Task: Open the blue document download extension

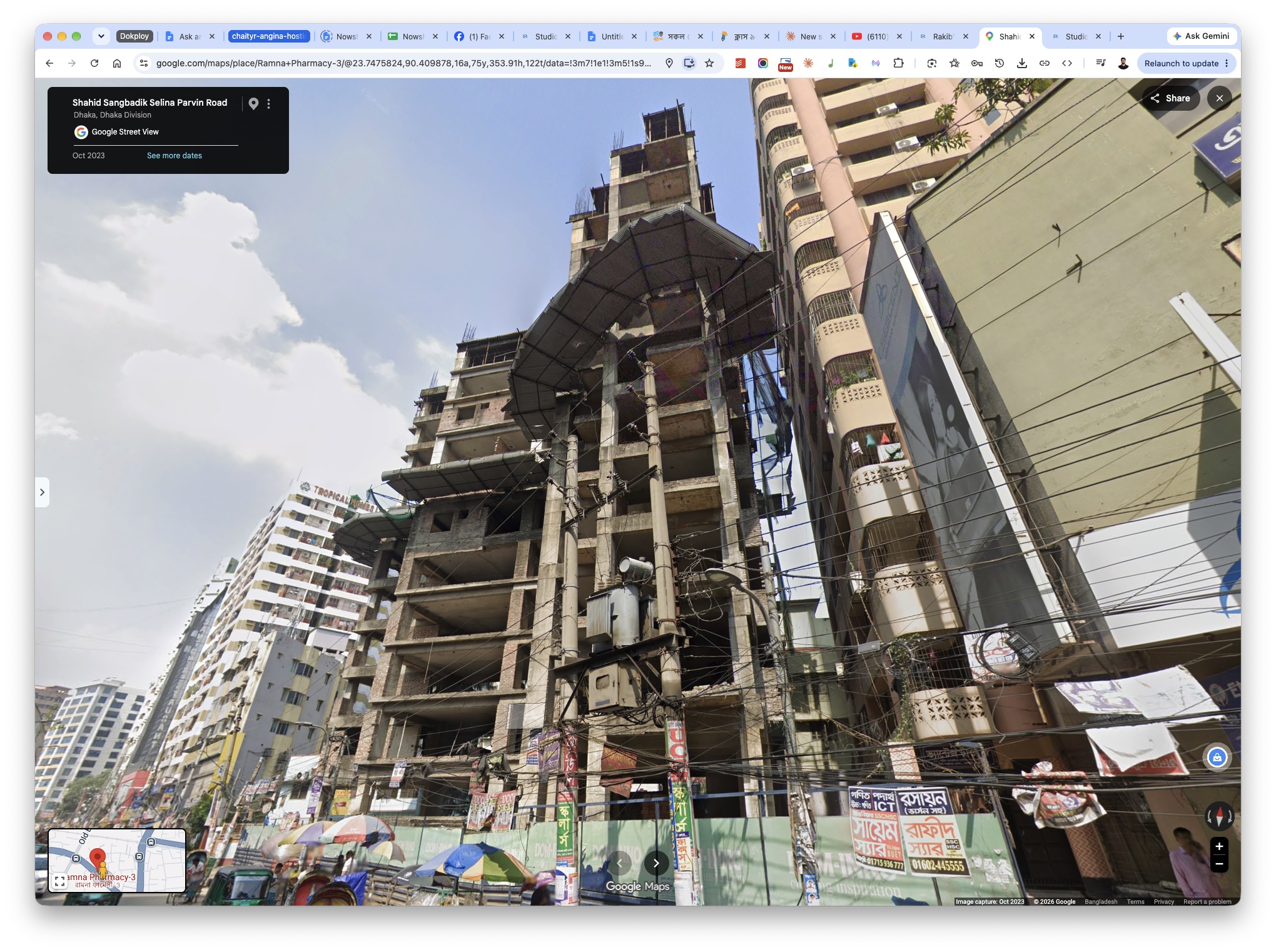Action: [853, 63]
